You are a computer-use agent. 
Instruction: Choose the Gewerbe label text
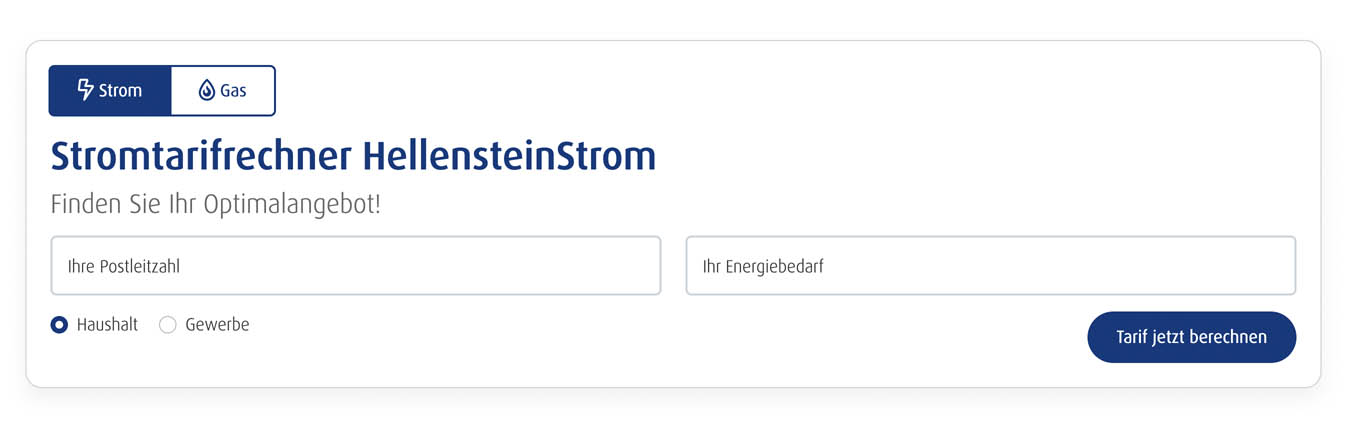coord(217,324)
